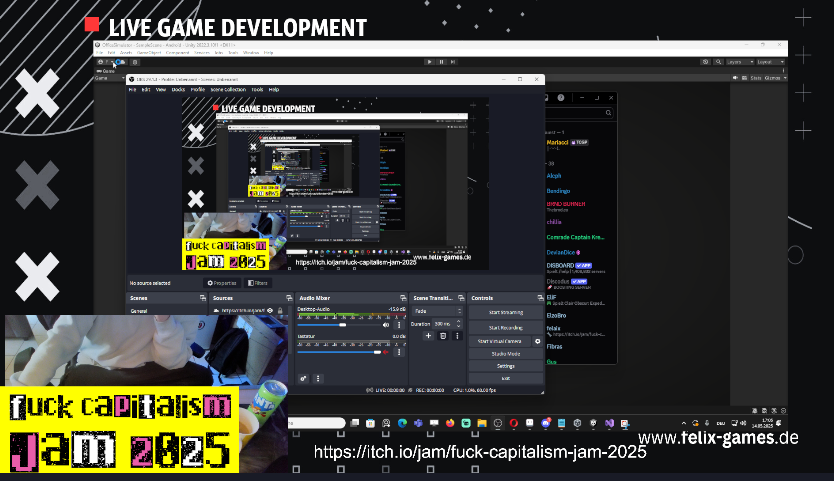Click transition Duration stepper arrows

coord(458,324)
